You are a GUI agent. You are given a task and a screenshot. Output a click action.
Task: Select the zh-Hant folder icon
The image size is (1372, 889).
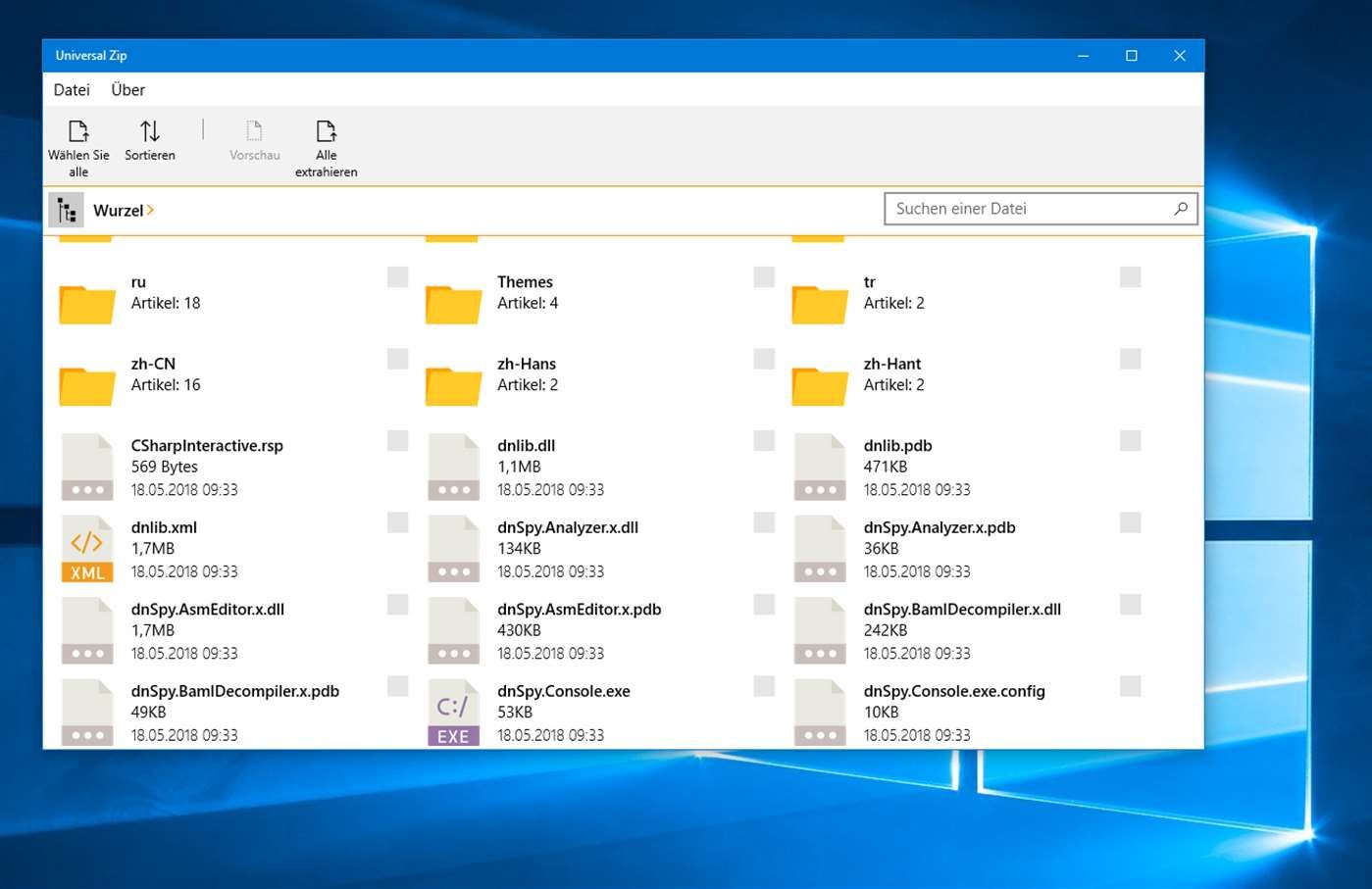coord(820,386)
